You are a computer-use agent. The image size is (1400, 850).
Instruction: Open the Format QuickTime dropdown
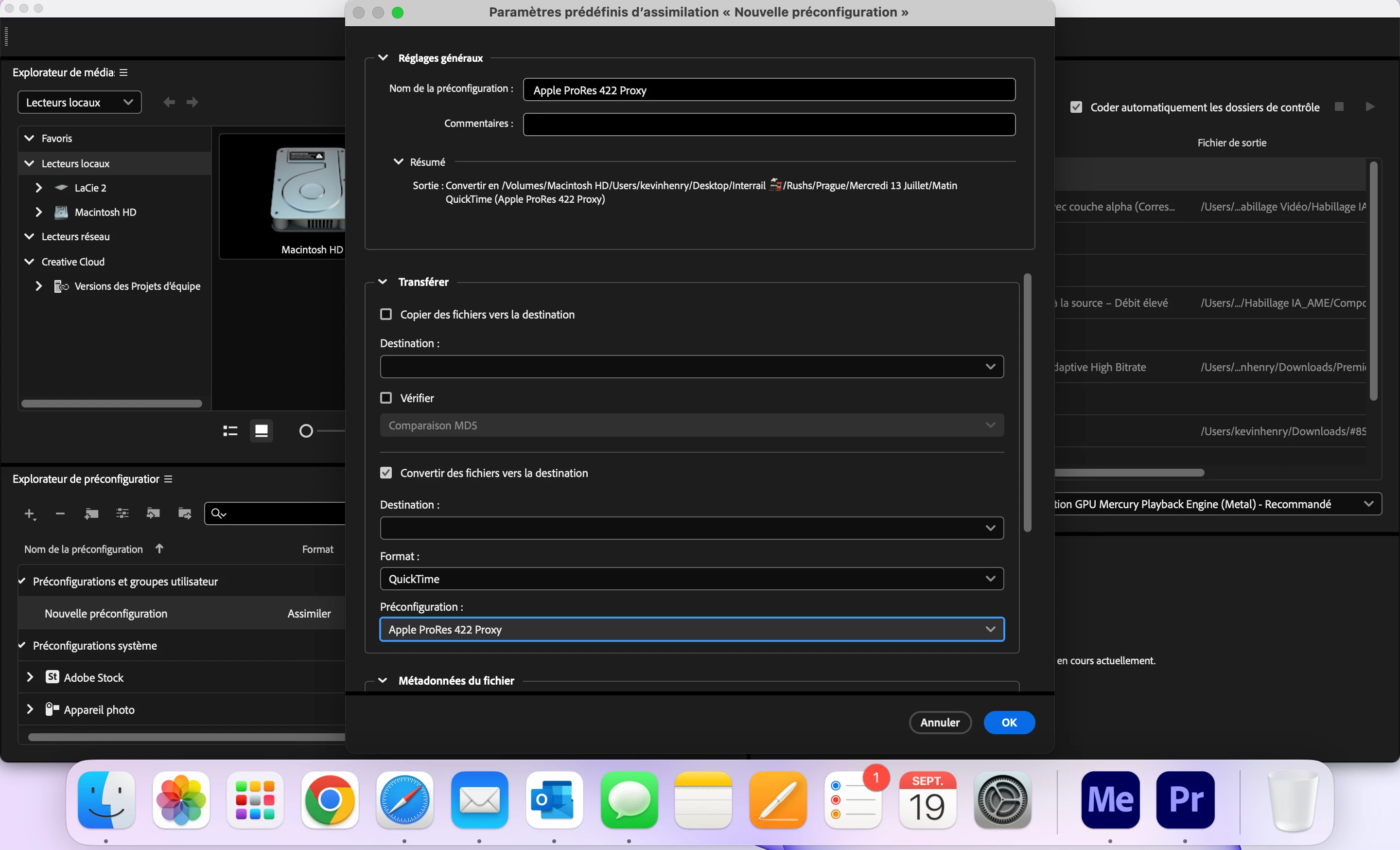691,579
